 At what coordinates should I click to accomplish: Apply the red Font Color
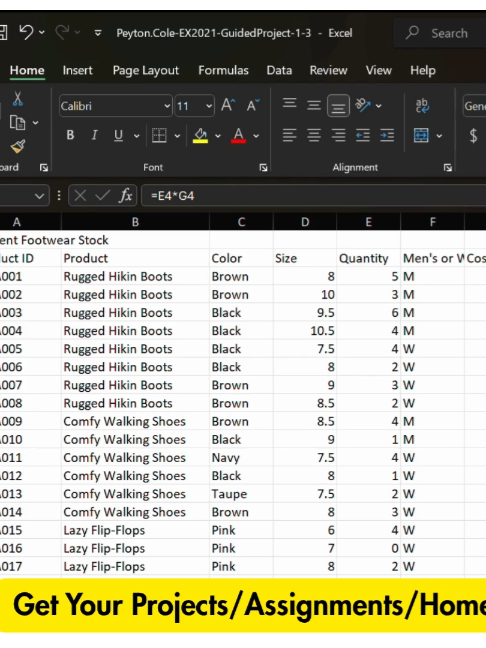pos(238,136)
